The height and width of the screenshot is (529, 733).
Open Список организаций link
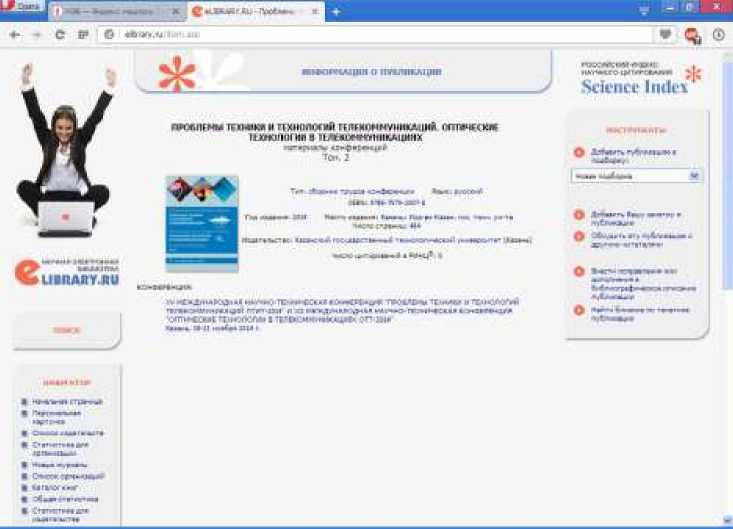[68, 476]
